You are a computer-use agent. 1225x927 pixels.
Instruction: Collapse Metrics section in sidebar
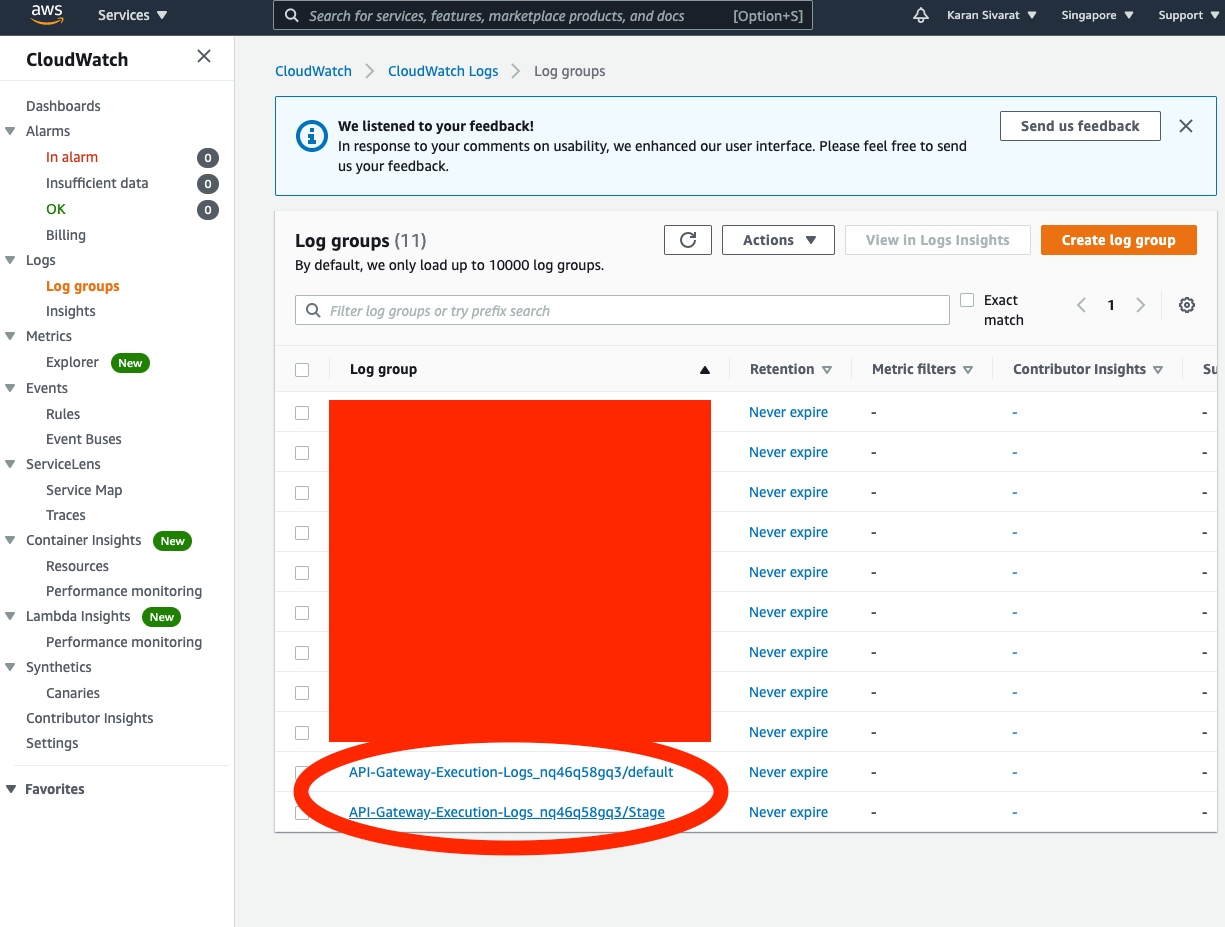[x=10, y=336]
